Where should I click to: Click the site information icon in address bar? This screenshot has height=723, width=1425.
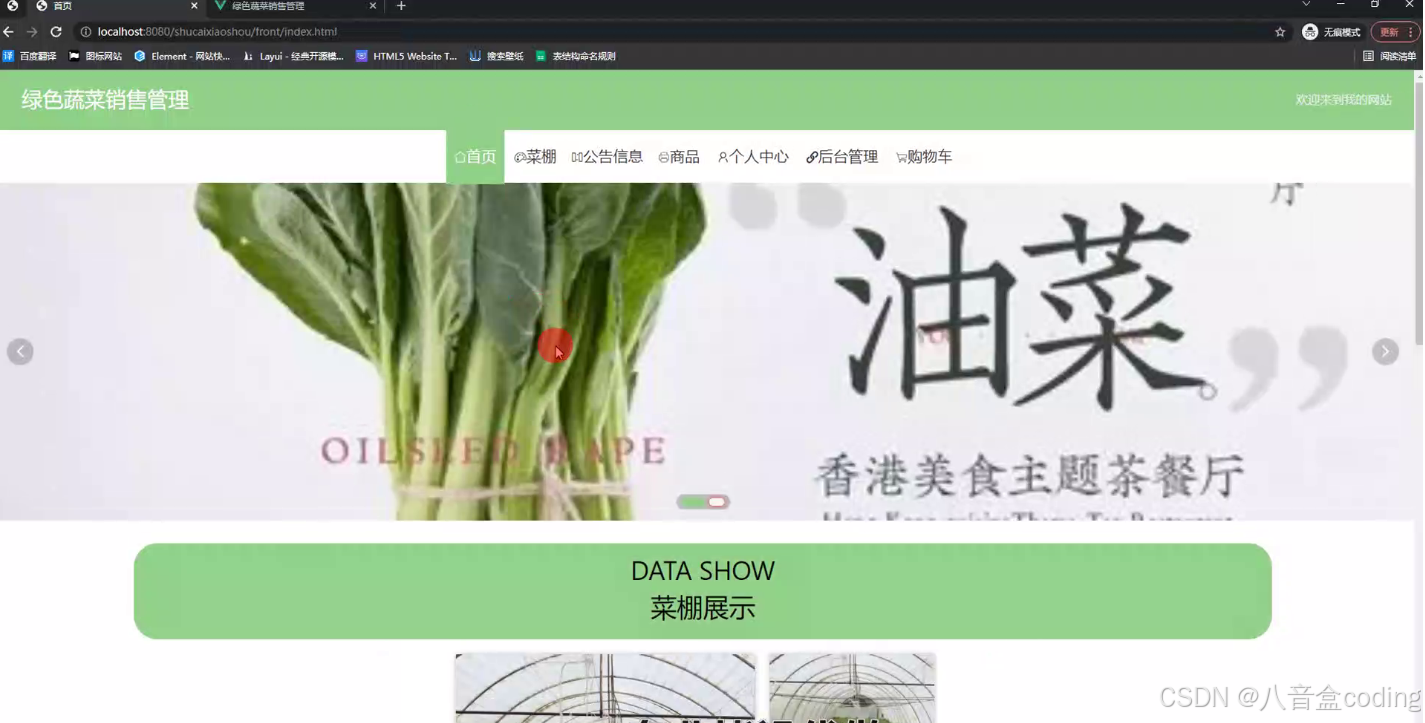tap(86, 32)
